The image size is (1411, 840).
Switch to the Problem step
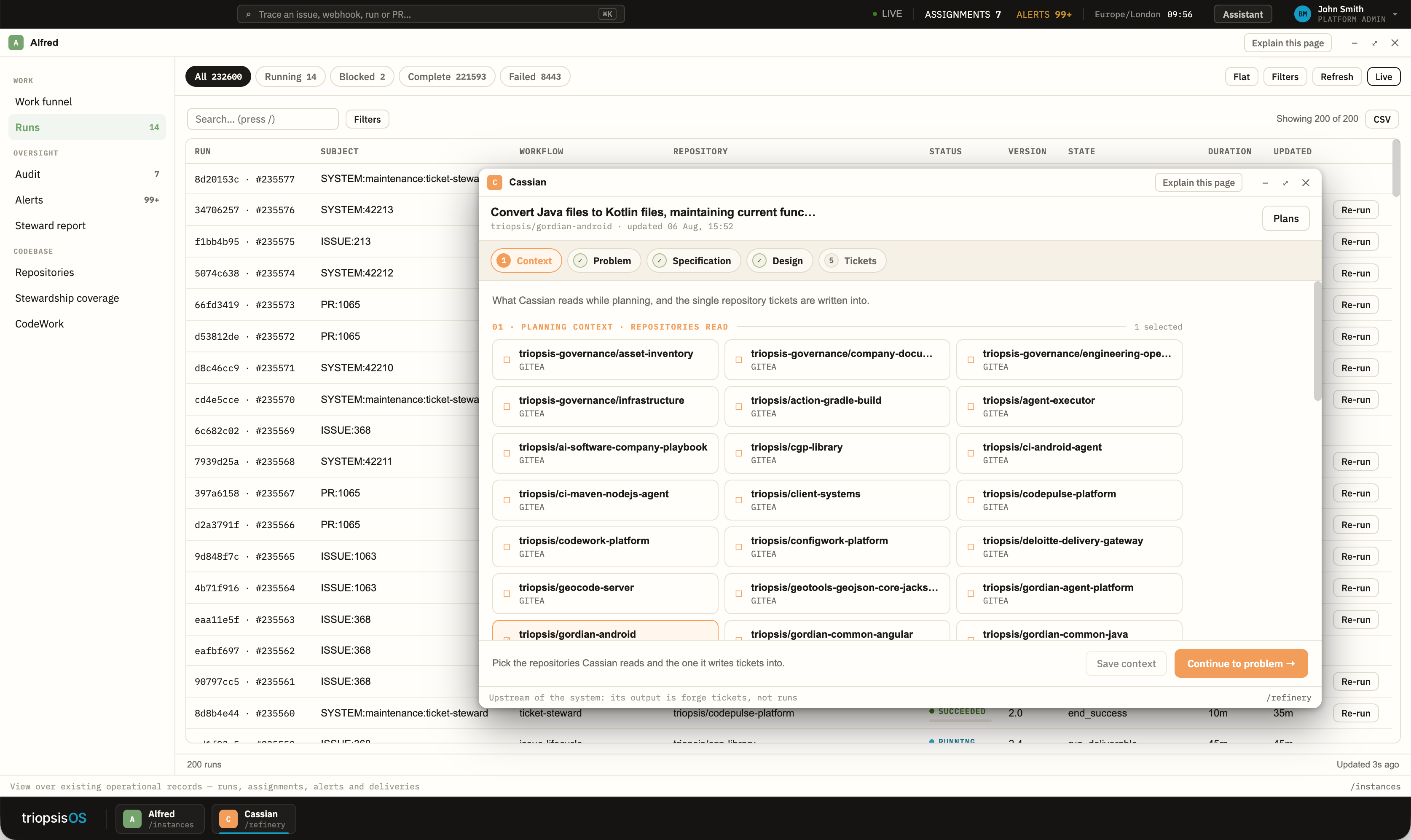pos(604,260)
